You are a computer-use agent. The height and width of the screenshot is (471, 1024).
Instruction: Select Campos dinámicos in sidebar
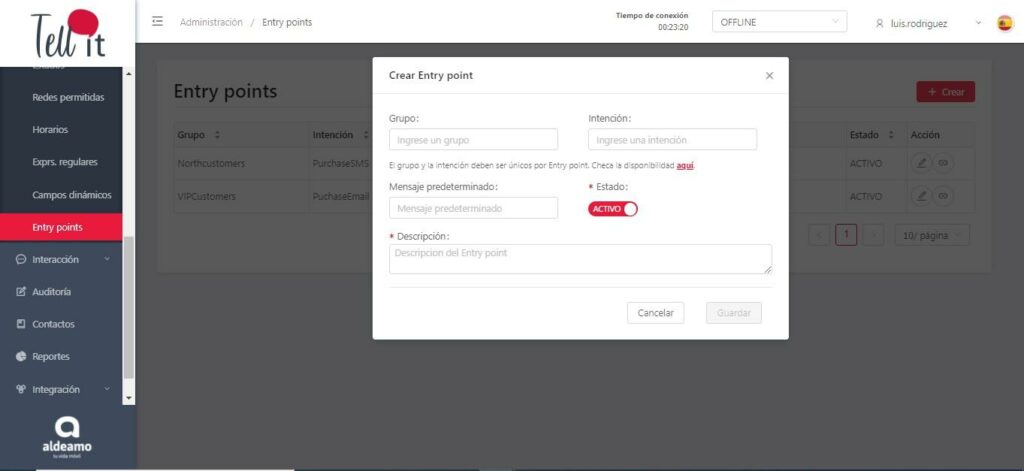click(x=71, y=195)
